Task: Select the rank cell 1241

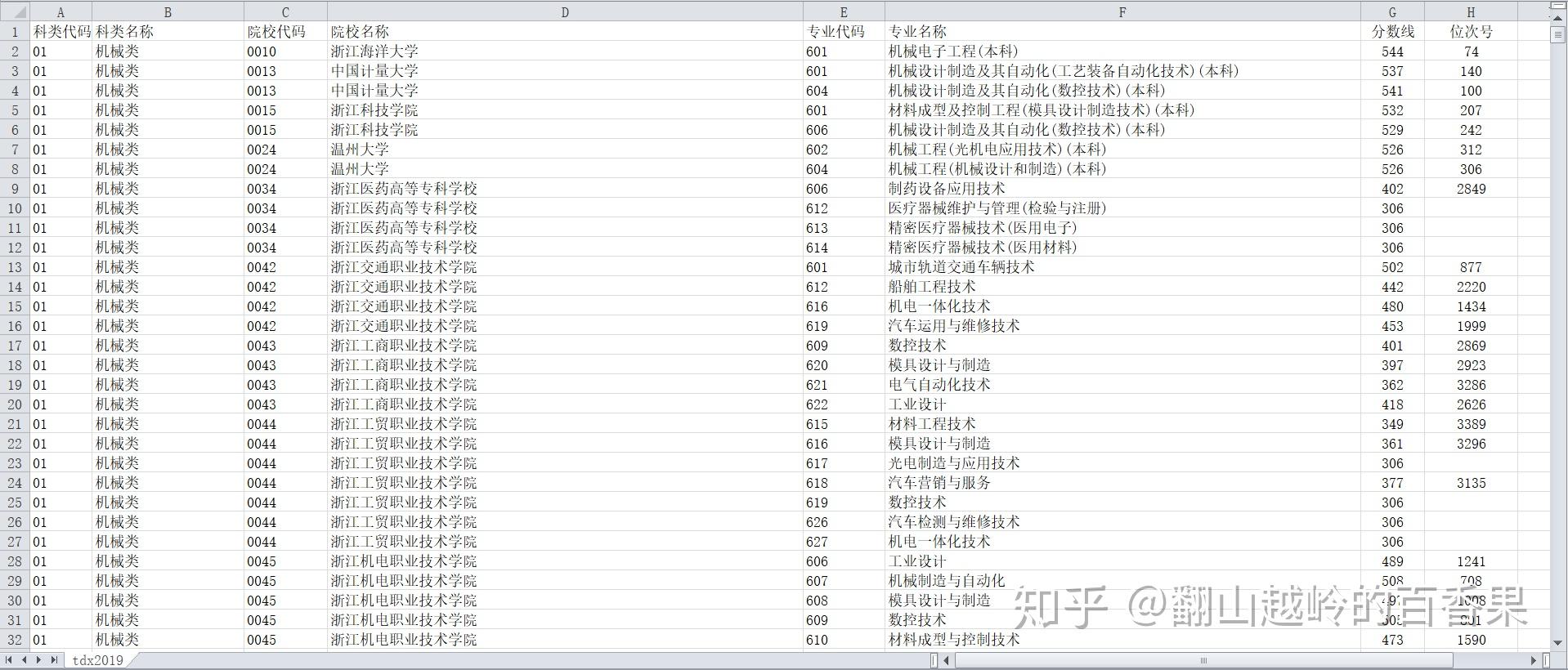Action: point(1471,561)
